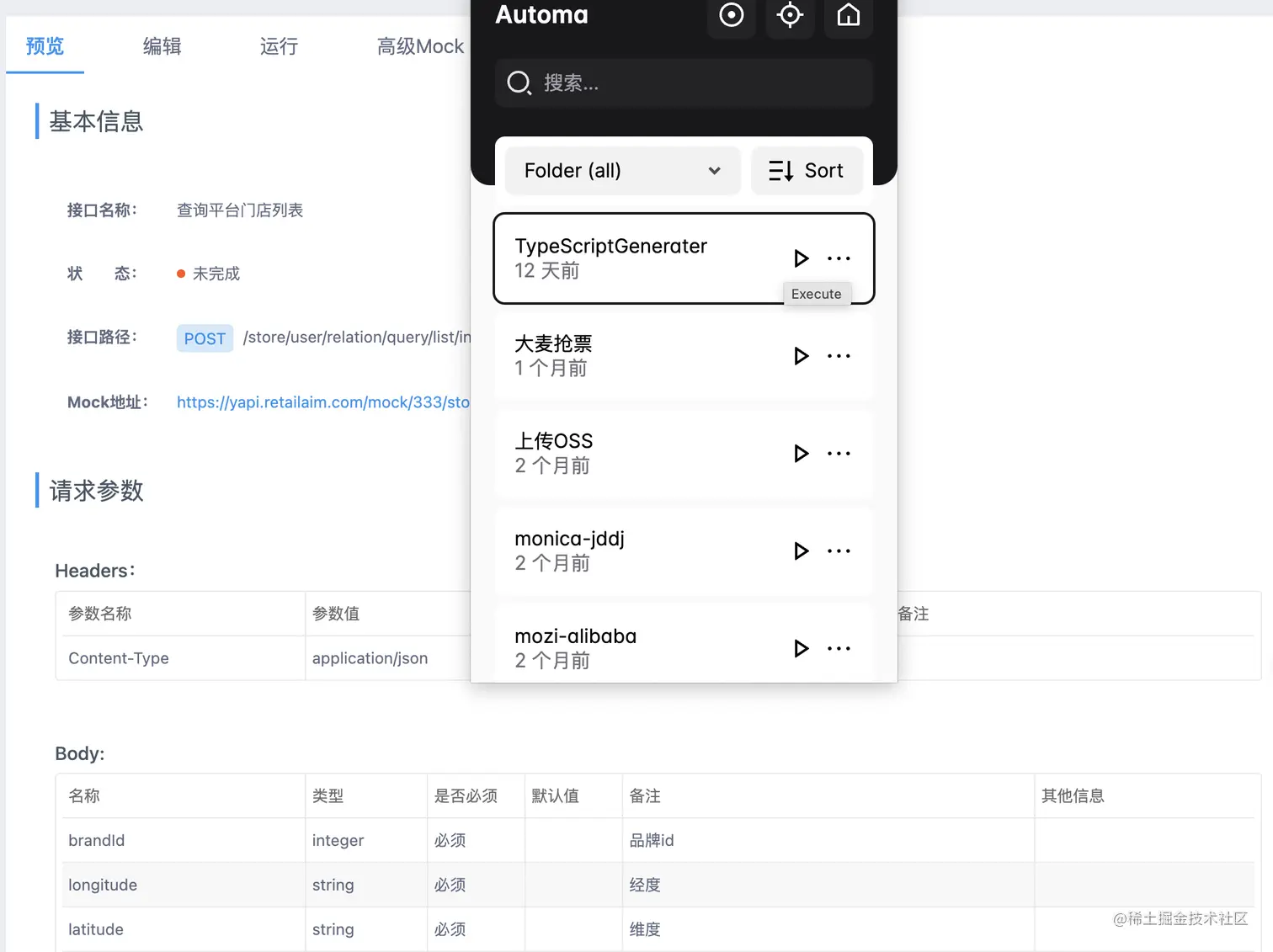Open Automa dashboard with the home icon
1273x952 pixels.
[848, 15]
